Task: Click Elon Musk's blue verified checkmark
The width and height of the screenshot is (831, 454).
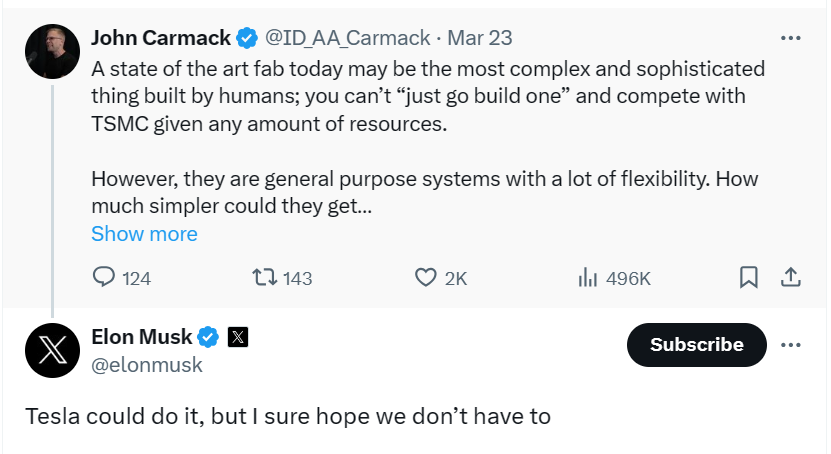Action: coord(208,337)
